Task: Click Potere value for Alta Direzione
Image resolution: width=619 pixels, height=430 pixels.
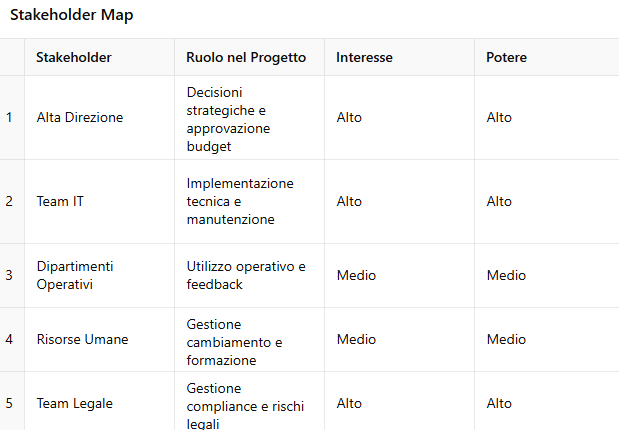Action: [547, 118]
